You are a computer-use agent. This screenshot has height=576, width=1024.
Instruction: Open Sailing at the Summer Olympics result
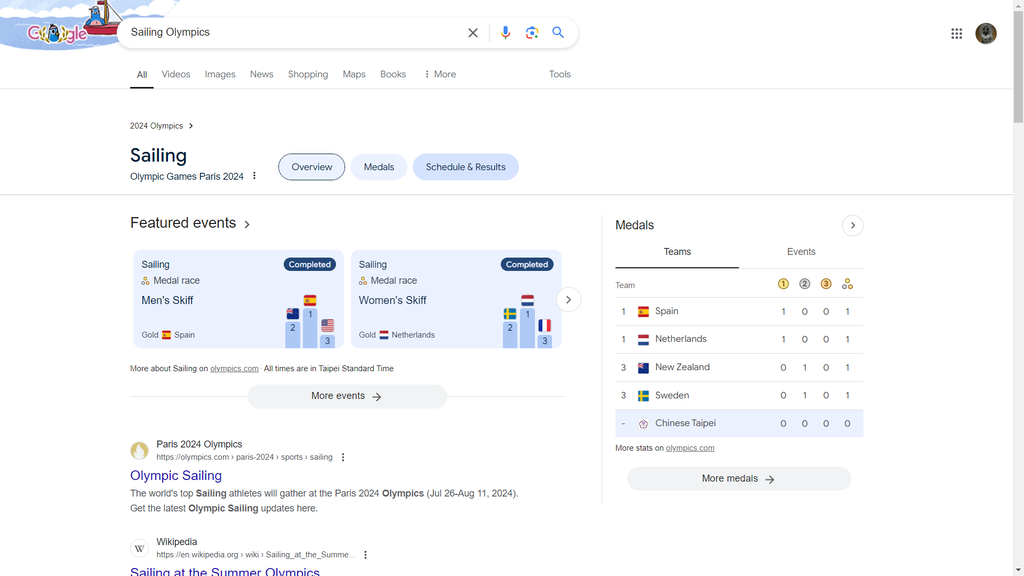click(225, 571)
